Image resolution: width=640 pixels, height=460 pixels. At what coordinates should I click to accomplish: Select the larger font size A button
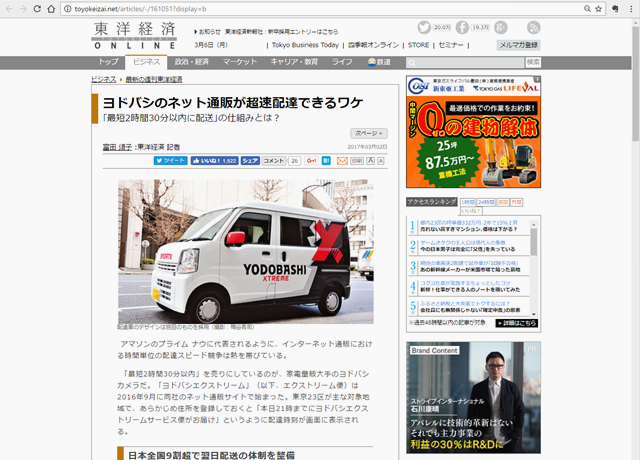click(368, 160)
